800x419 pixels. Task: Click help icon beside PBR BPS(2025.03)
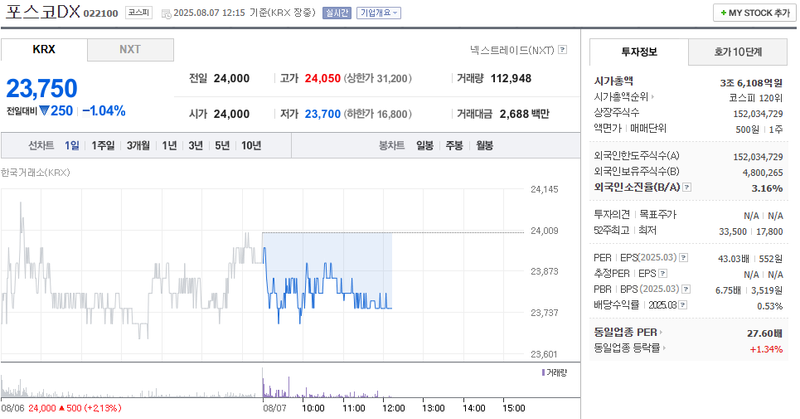coord(686,289)
